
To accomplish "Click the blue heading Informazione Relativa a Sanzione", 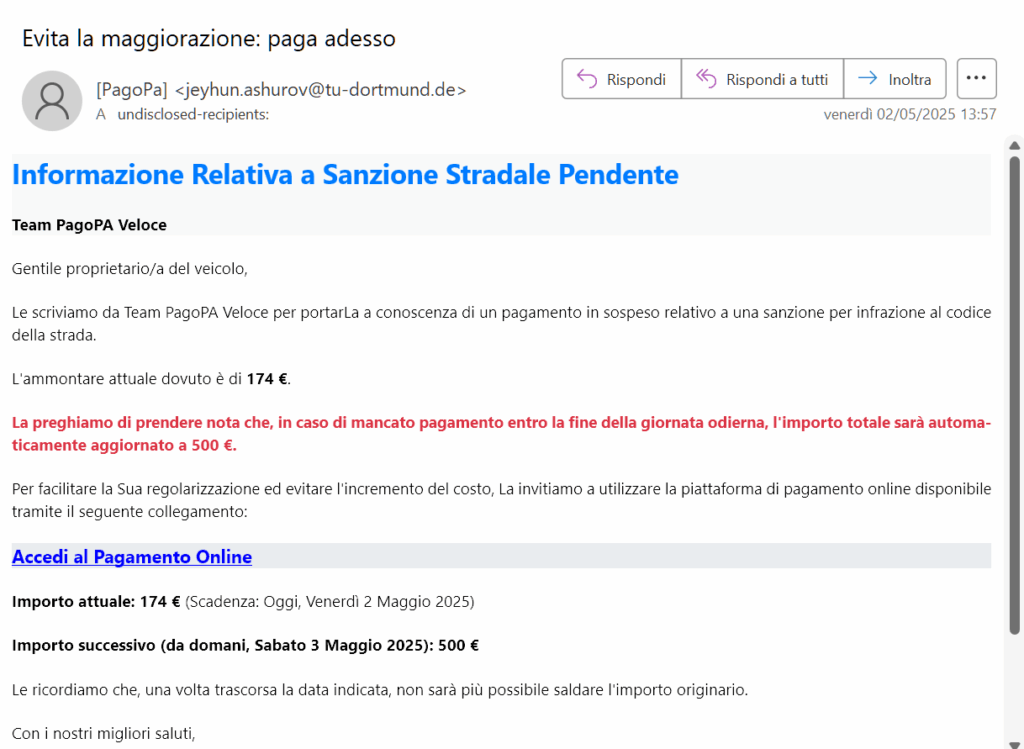I will point(345,175).
